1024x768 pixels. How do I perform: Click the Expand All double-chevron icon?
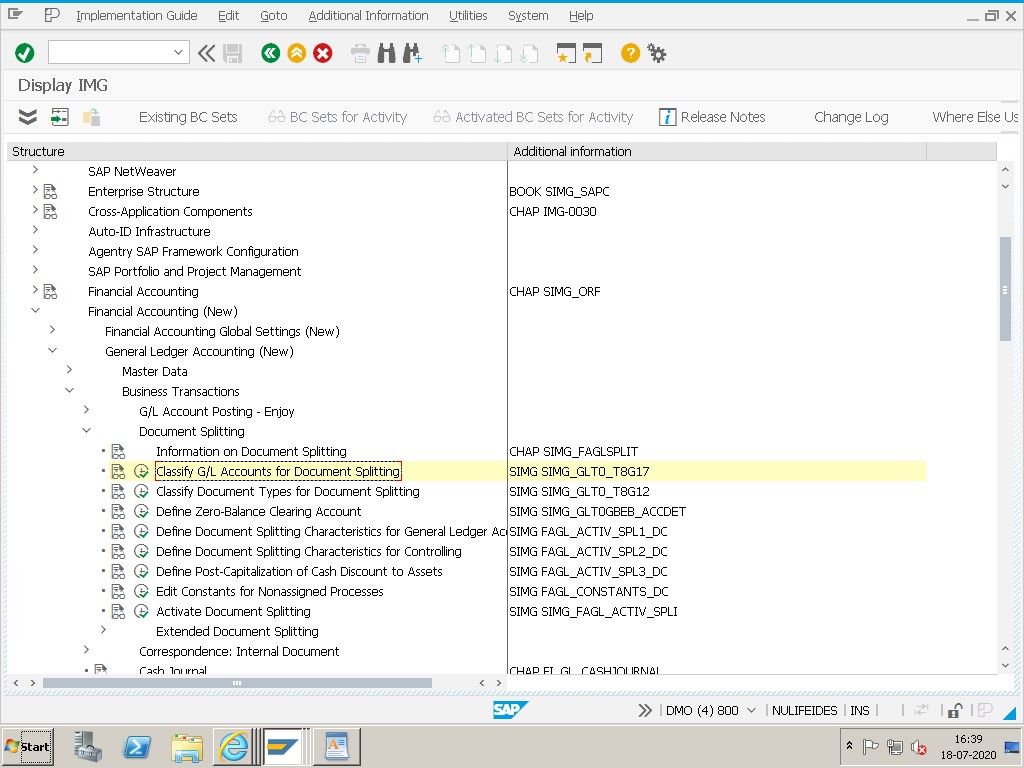(27, 117)
